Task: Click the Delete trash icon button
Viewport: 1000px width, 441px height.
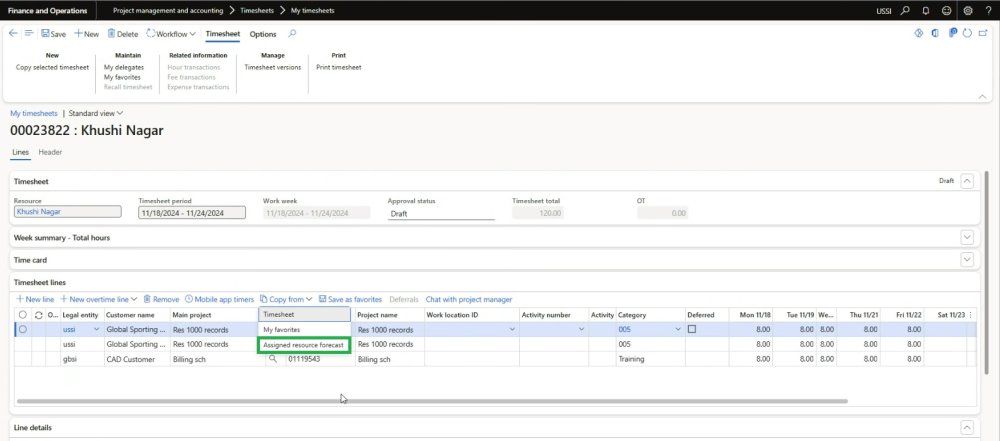Action: pyautogui.click(x=109, y=34)
